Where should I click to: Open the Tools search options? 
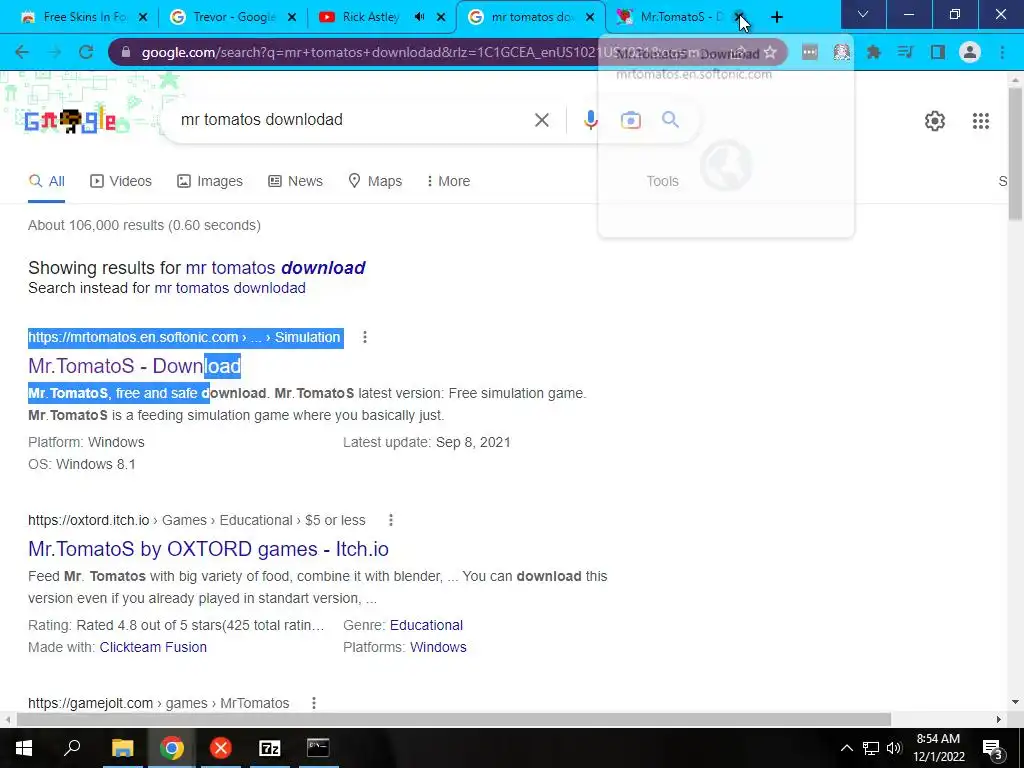662,181
